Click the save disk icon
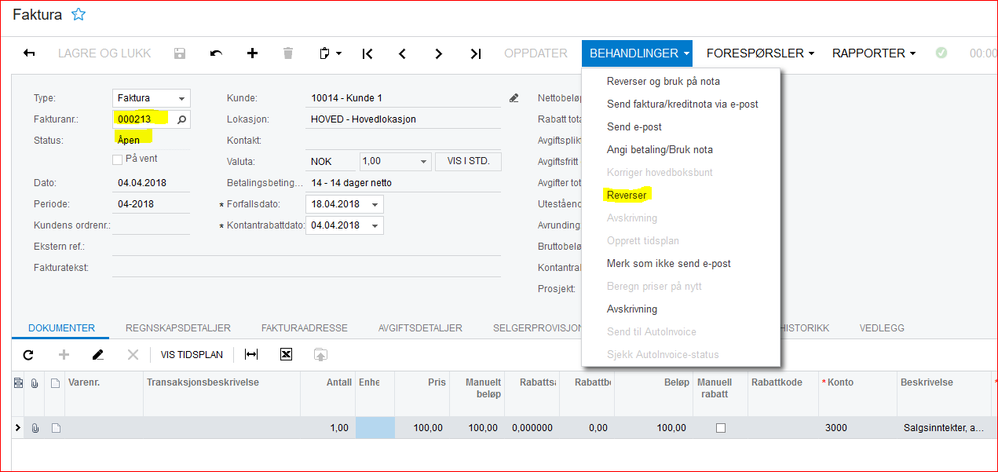Screen dimensions: 998x472 [180, 53]
